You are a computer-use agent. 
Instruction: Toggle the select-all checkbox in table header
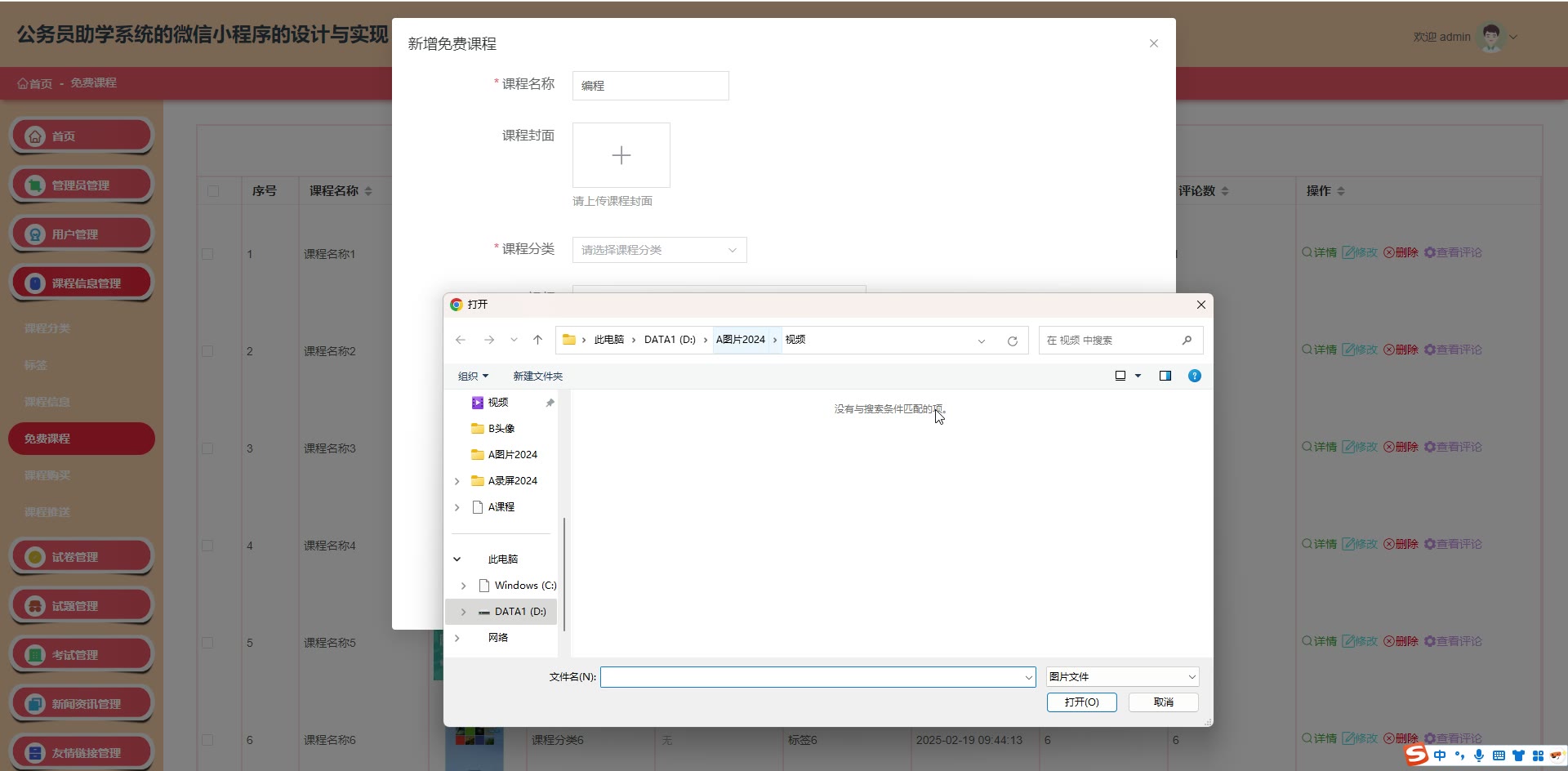(213, 191)
